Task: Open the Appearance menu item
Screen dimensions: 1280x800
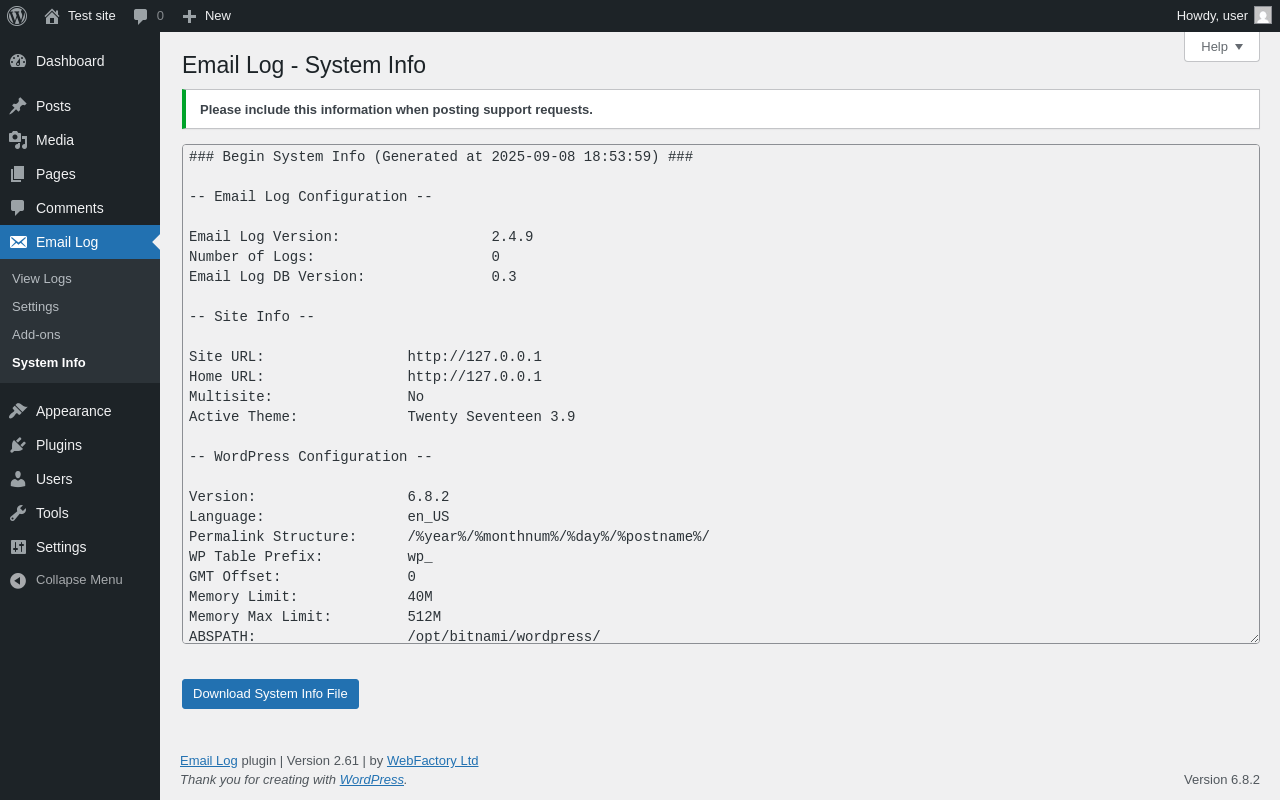Action: [80, 411]
